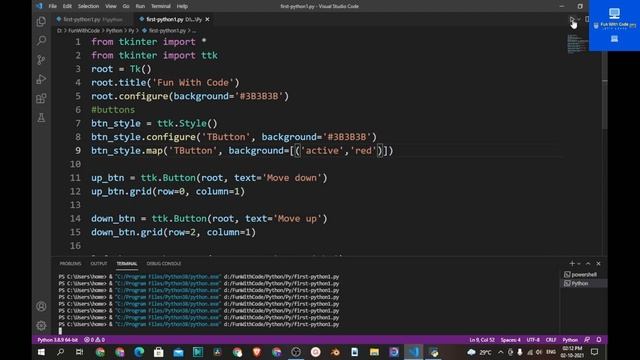Image resolution: width=640 pixels, height=360 pixels.
Task: Expand run options dropdown beside play icon
Action: [579, 19]
